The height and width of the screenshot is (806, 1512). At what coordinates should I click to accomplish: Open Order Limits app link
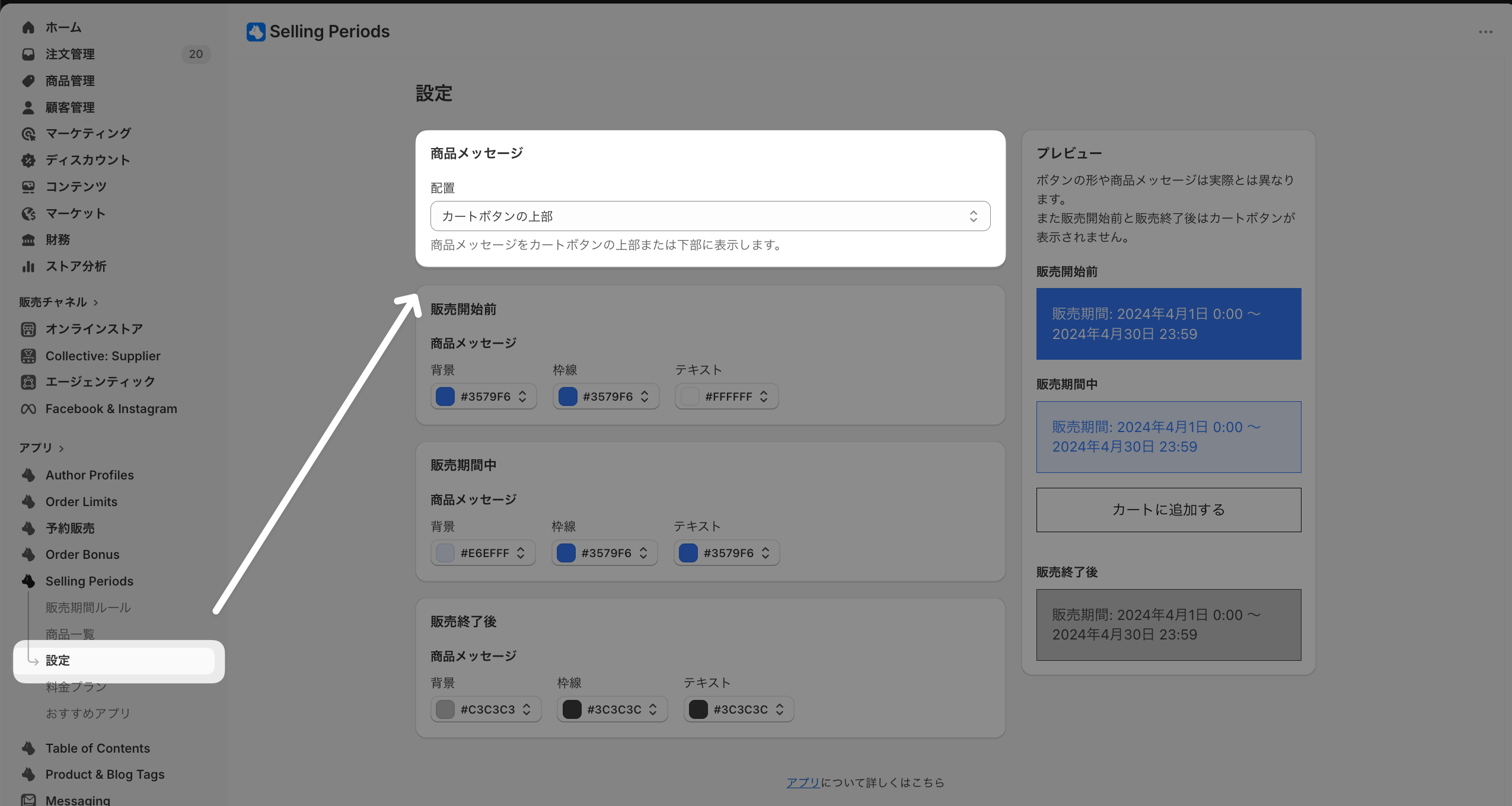pos(81,501)
